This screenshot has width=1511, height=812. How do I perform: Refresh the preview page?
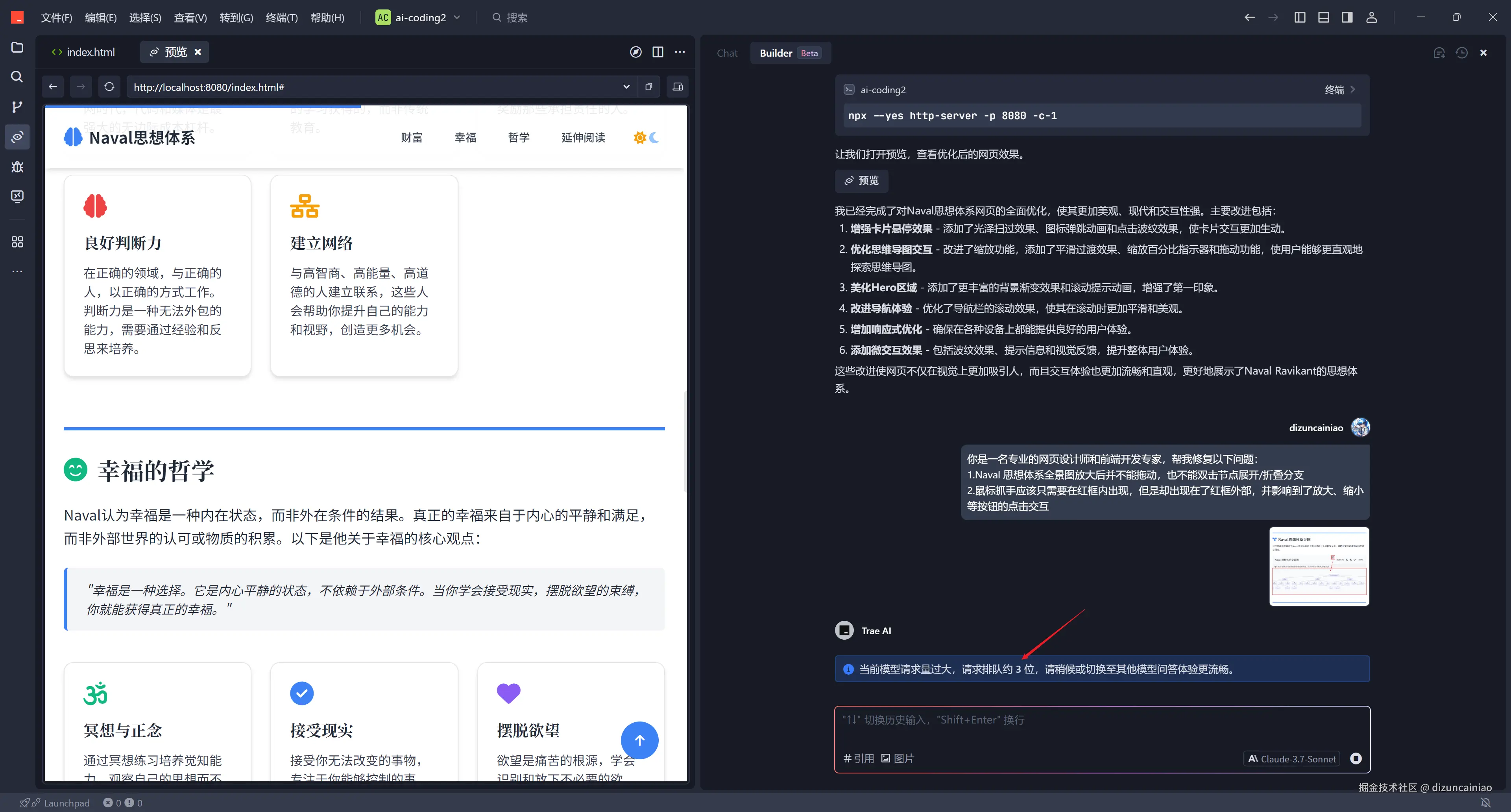pyautogui.click(x=110, y=86)
